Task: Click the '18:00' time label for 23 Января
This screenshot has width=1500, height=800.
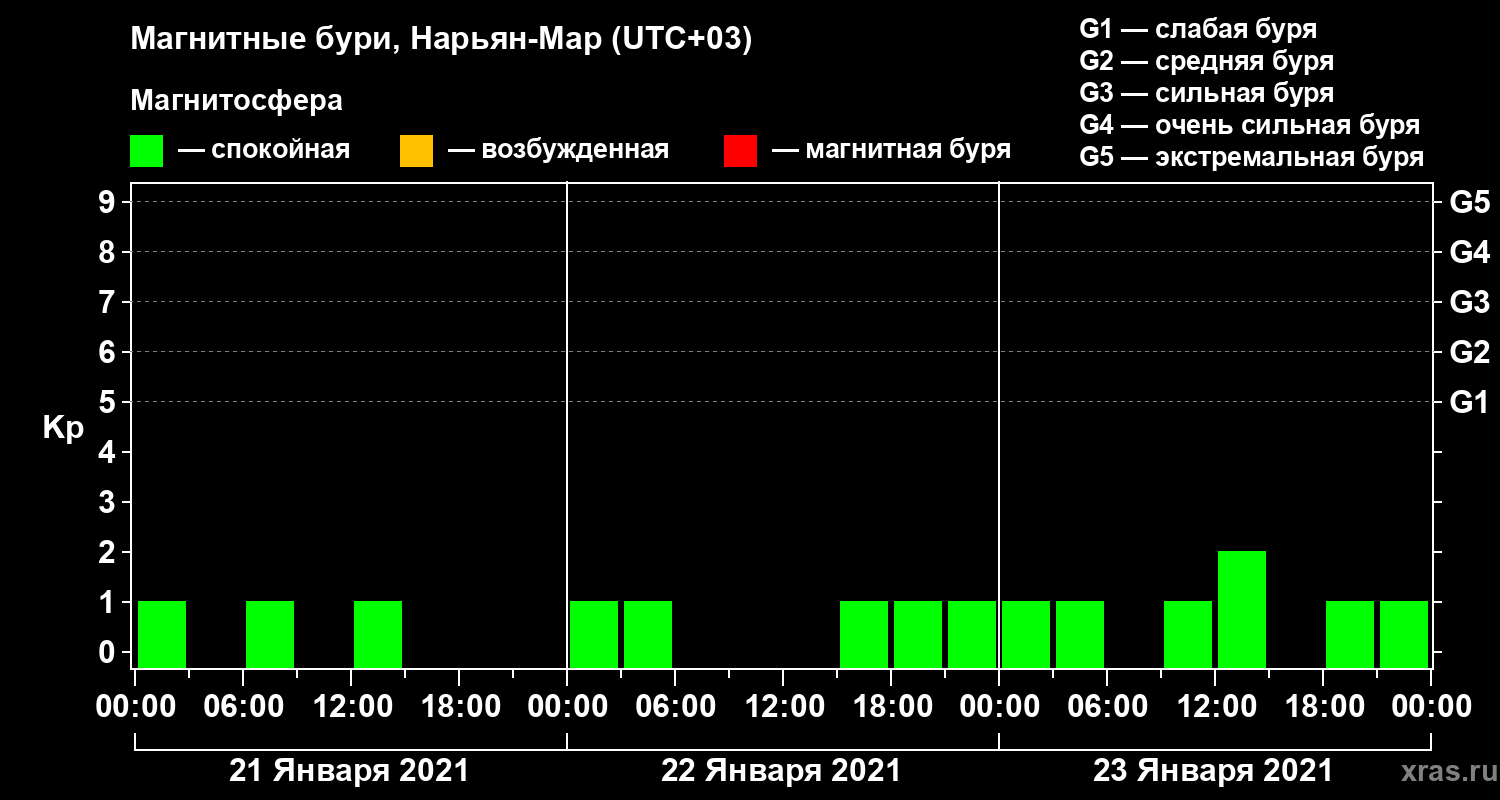Action: coord(1323,706)
